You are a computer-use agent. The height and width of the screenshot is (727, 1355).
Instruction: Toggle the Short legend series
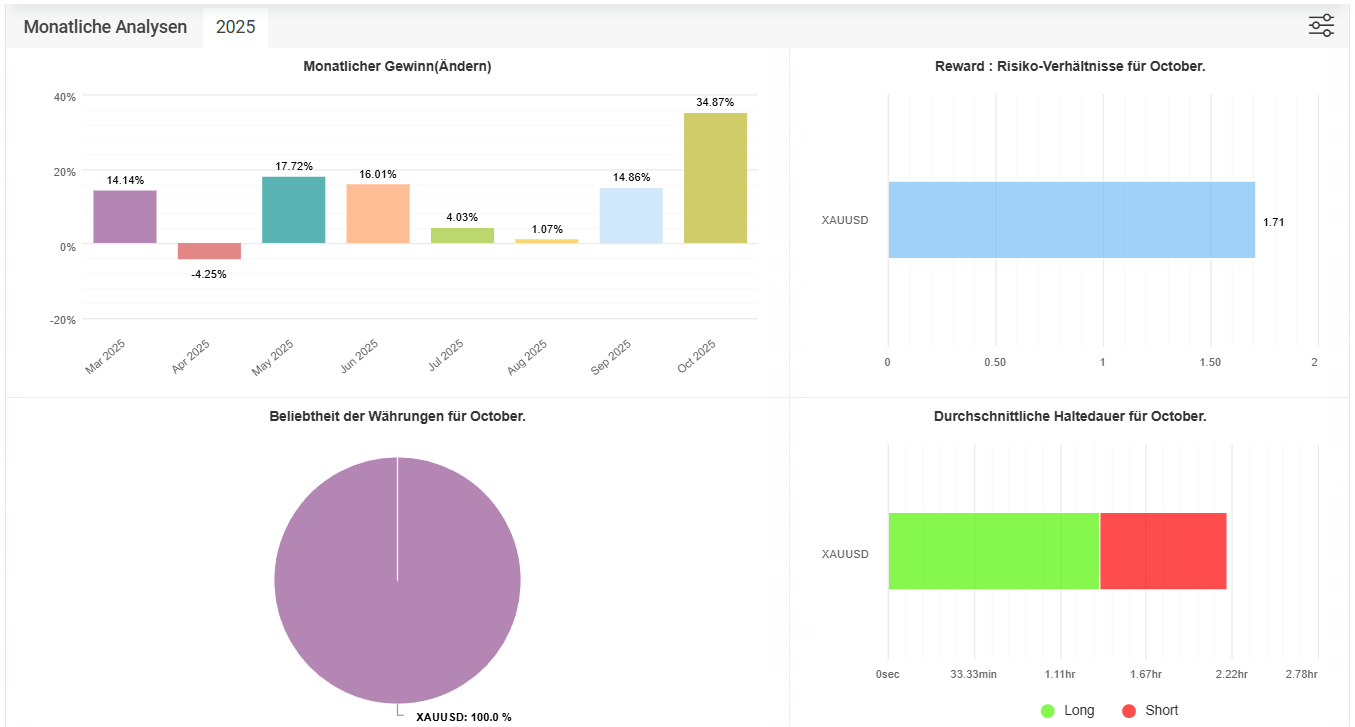(1161, 710)
